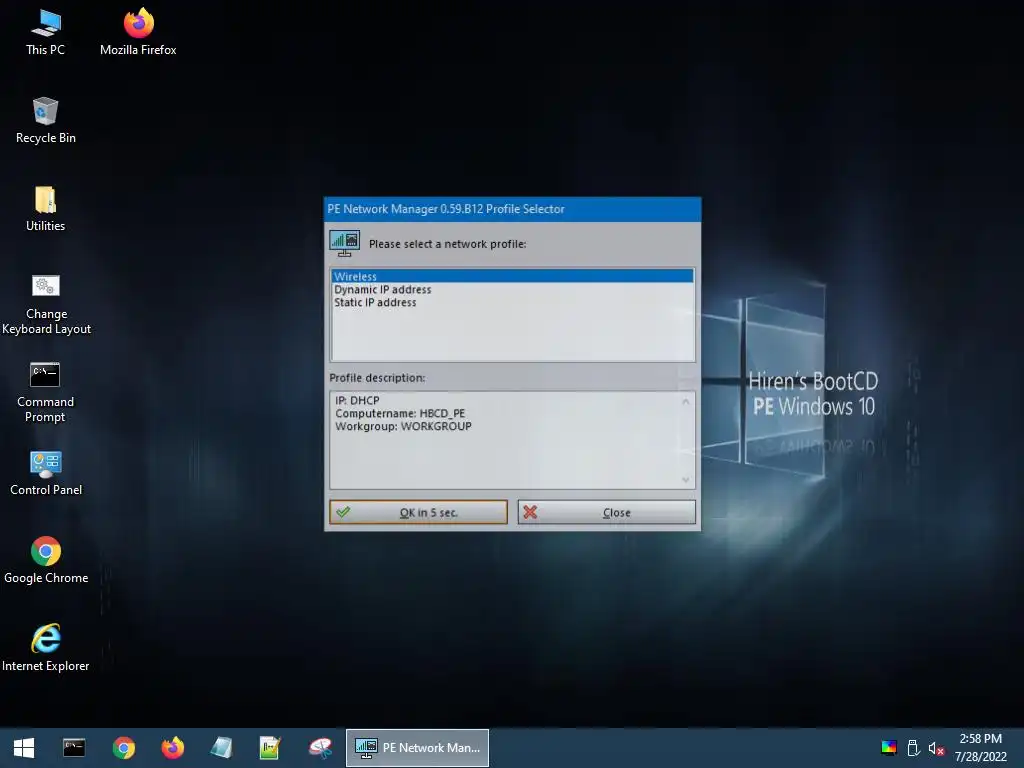Click the USB safely remove tray icon
The height and width of the screenshot is (768, 1024).
(x=913, y=748)
